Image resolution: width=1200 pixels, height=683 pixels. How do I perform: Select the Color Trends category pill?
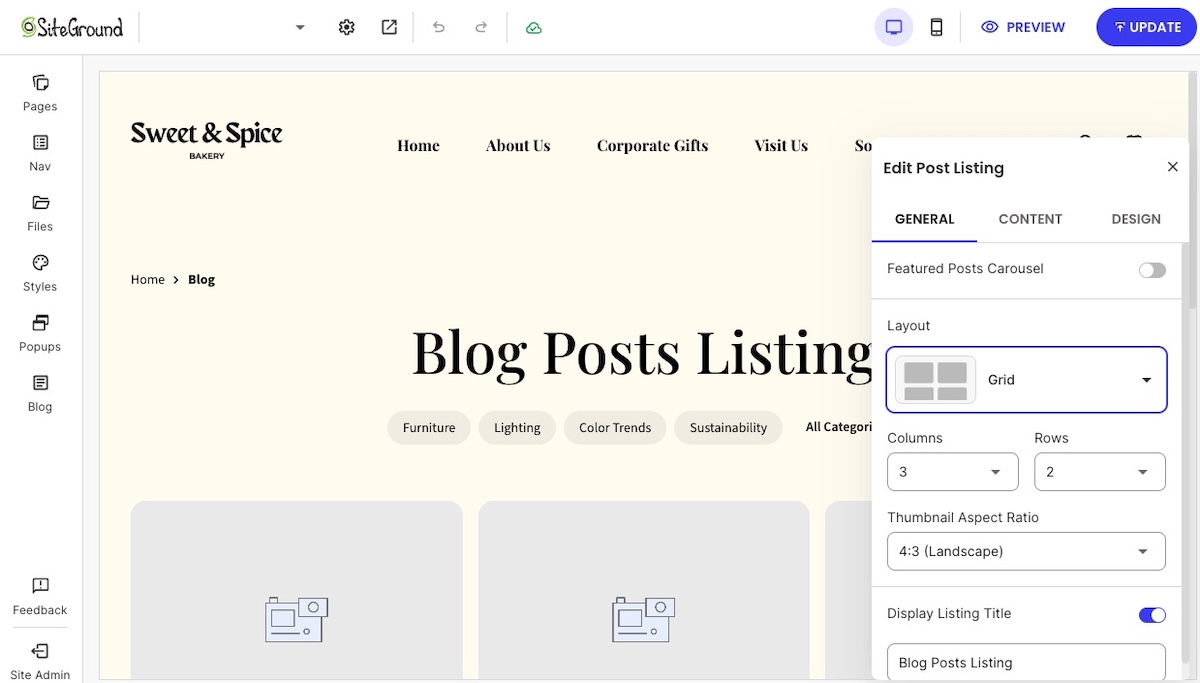615,427
